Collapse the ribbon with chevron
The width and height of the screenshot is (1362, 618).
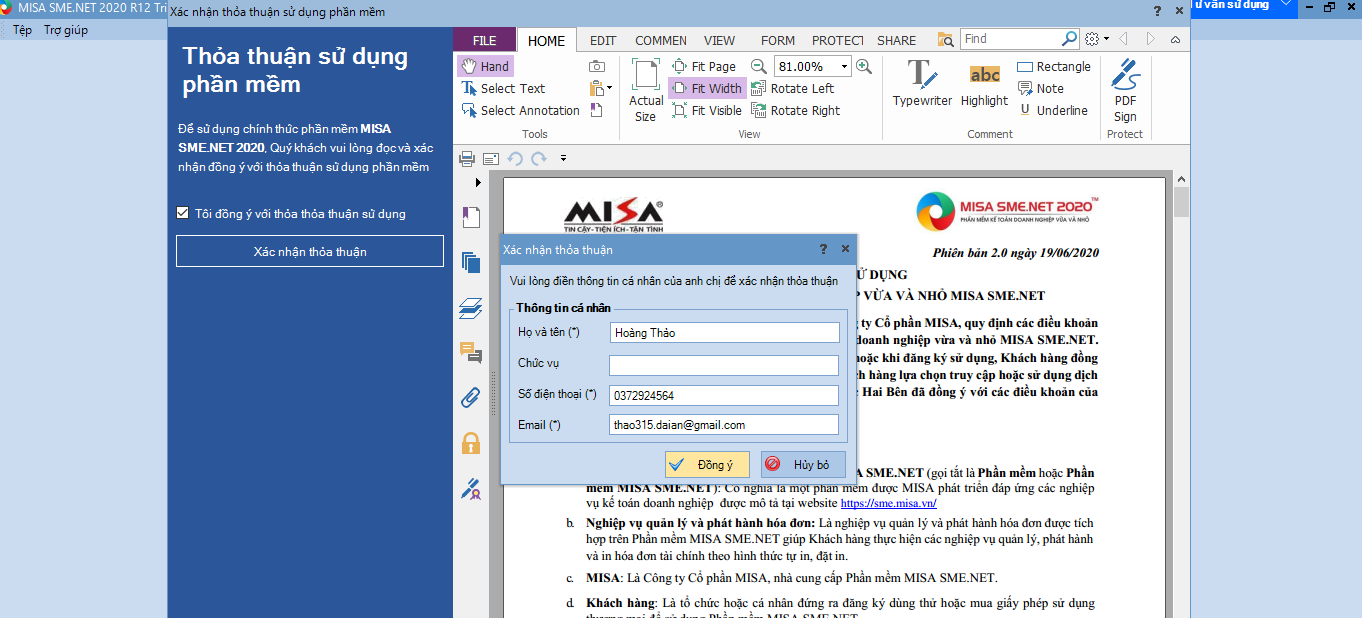click(x=1175, y=39)
